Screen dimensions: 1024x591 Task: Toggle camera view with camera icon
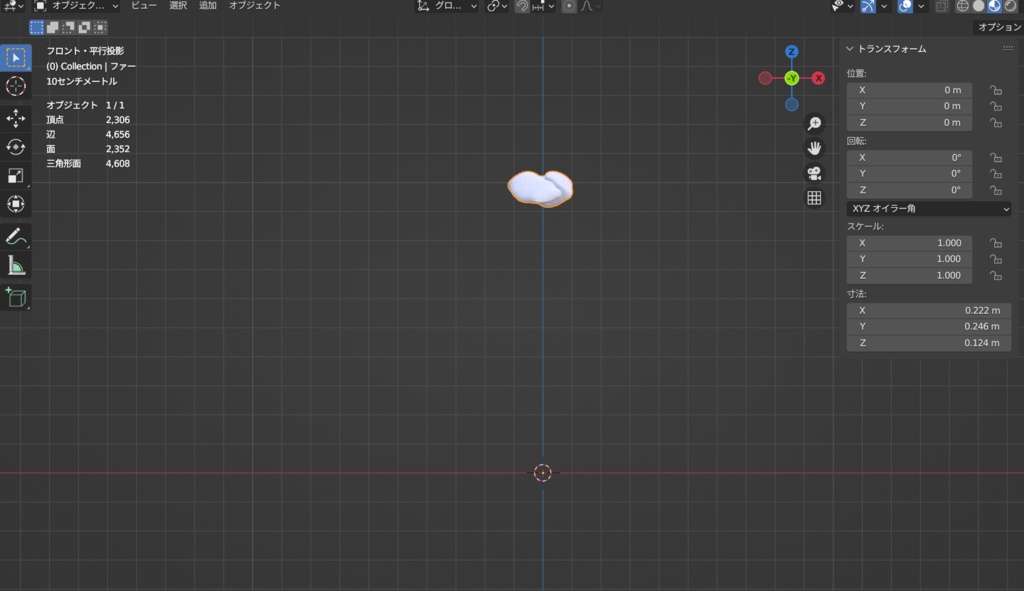(x=814, y=173)
